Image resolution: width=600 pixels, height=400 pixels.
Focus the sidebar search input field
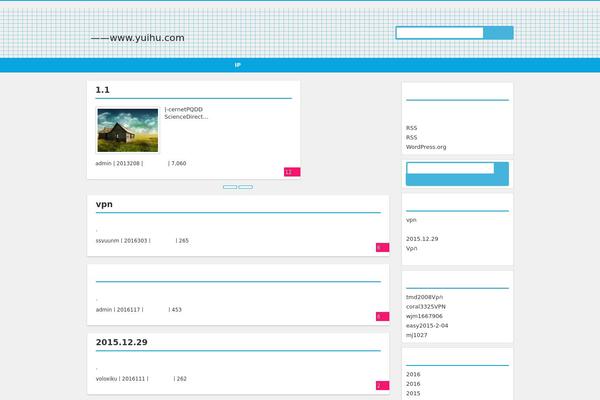point(450,168)
